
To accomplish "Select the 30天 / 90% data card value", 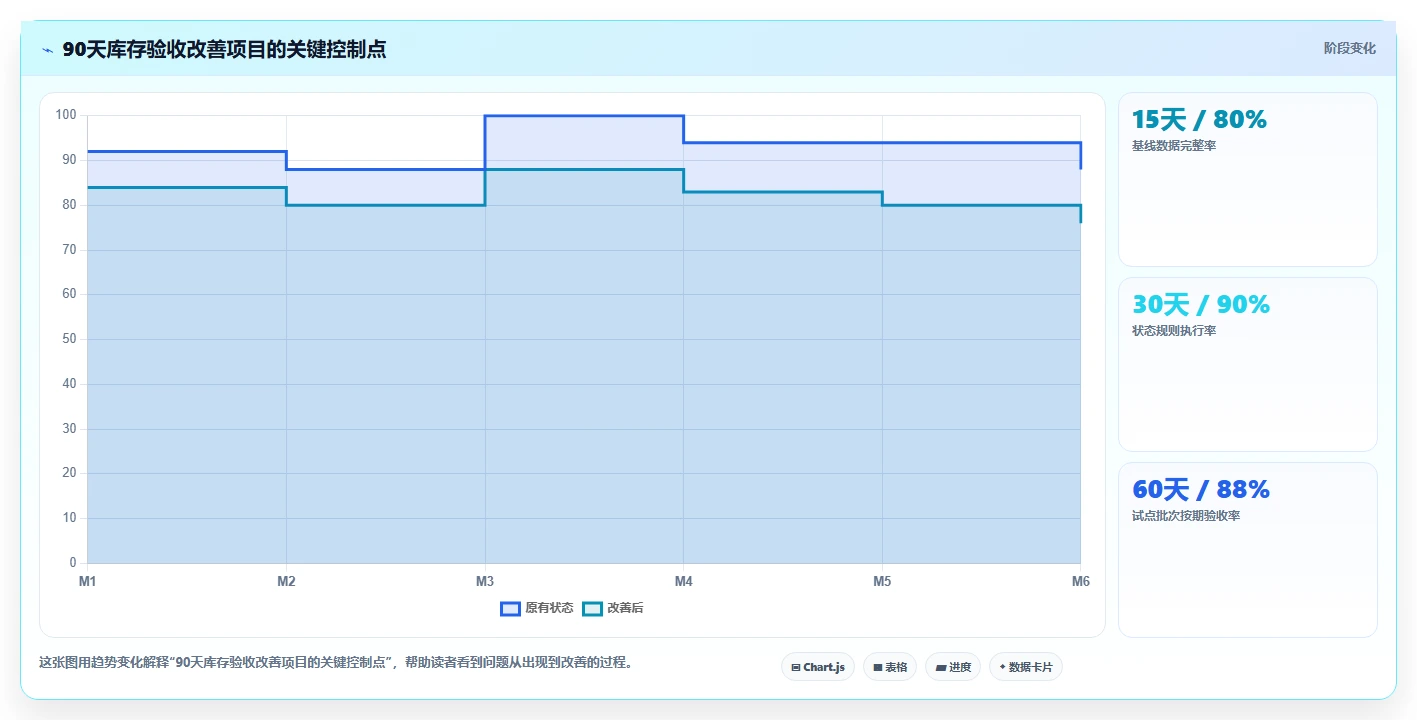I will point(1200,304).
